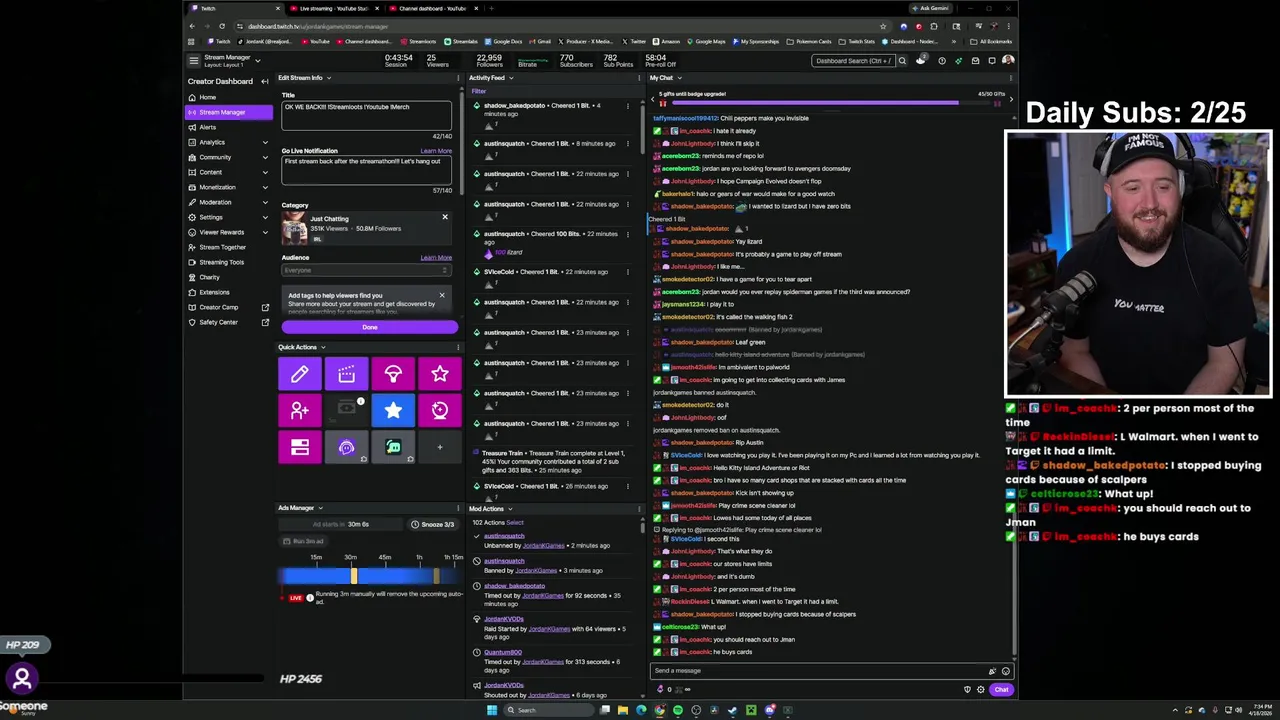
Task: Click the Dashboard Search field
Action: [x=852, y=61]
